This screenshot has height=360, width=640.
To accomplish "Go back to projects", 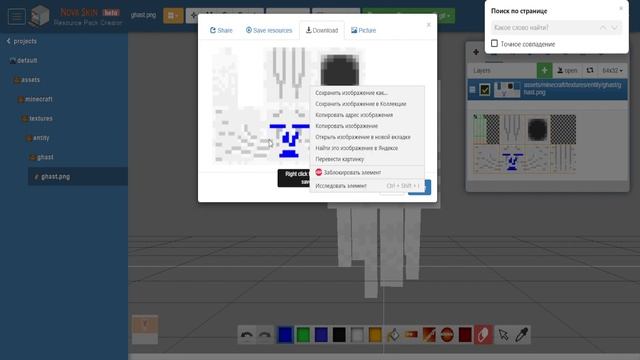I will [x=22, y=41].
